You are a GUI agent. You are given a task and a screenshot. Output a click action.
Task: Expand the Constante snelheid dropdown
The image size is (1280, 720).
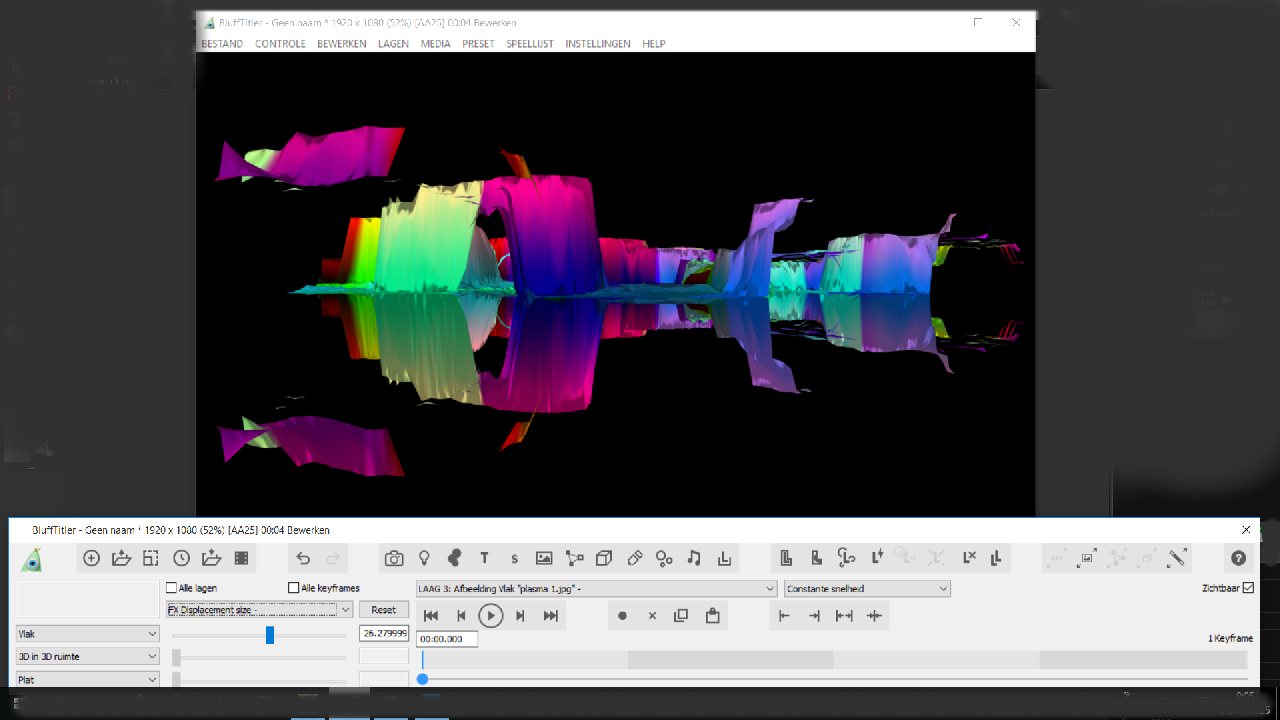click(866, 589)
